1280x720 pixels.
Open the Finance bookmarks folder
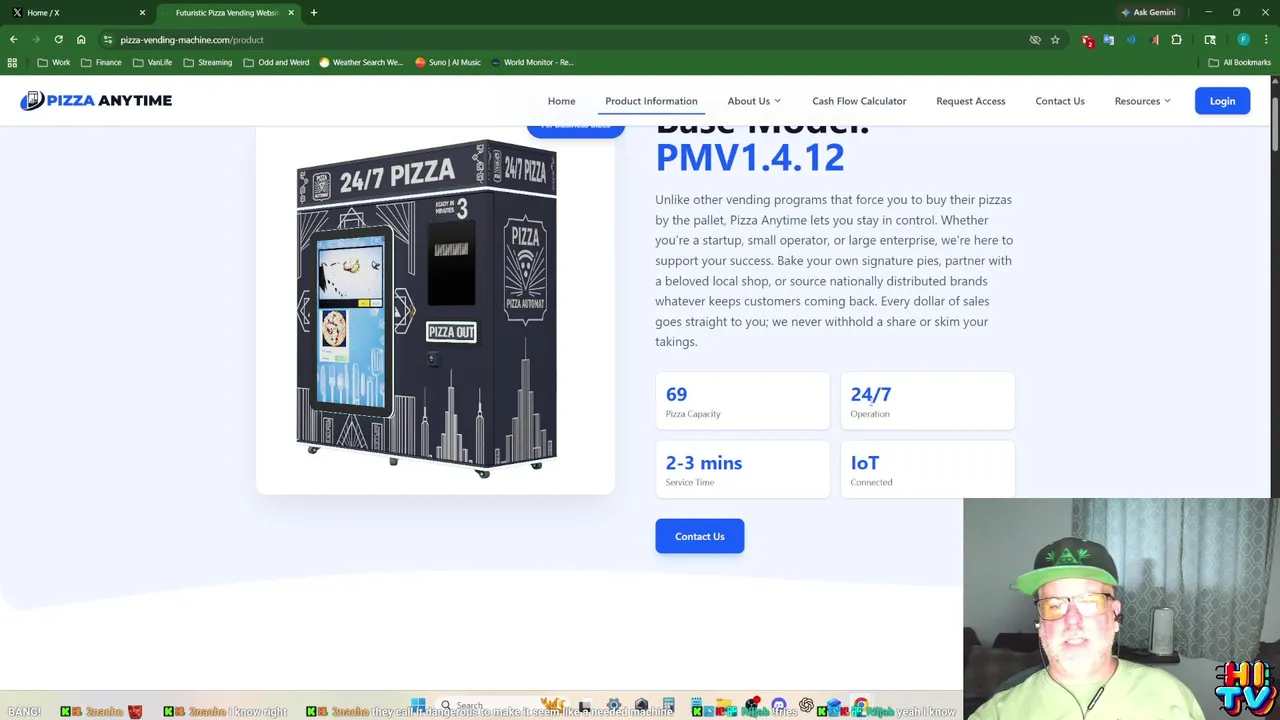(101, 62)
